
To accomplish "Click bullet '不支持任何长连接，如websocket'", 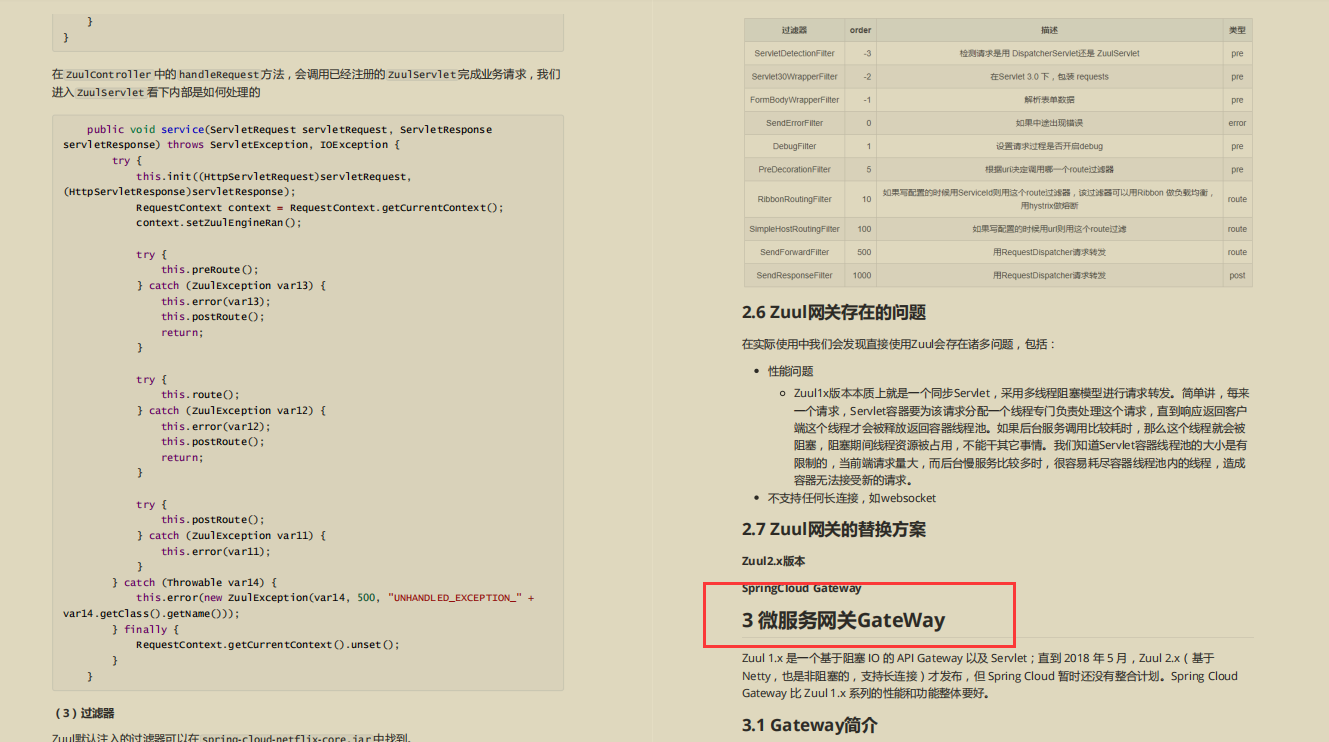I will [852, 497].
